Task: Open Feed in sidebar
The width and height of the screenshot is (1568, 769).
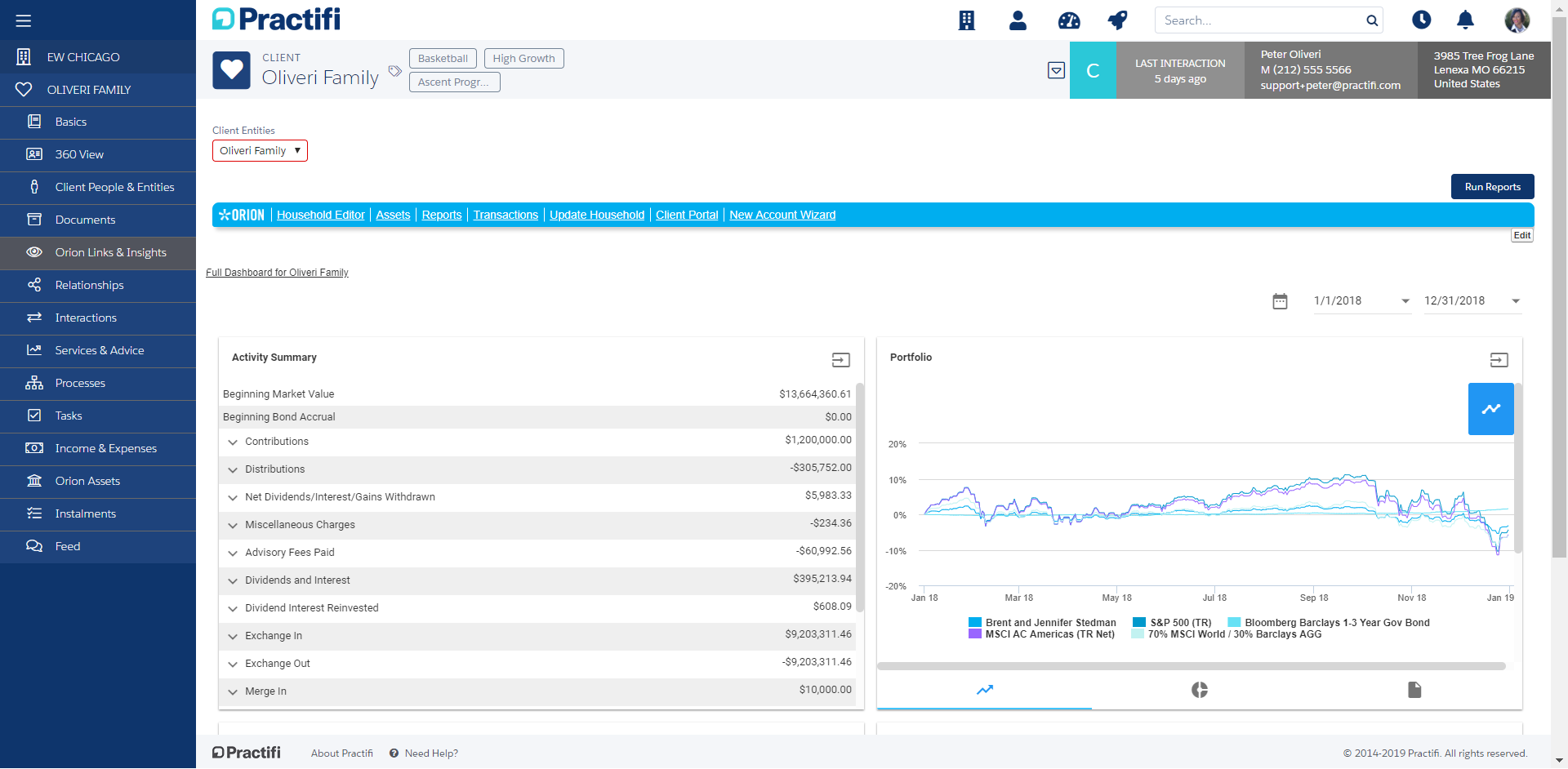Action: (98, 546)
